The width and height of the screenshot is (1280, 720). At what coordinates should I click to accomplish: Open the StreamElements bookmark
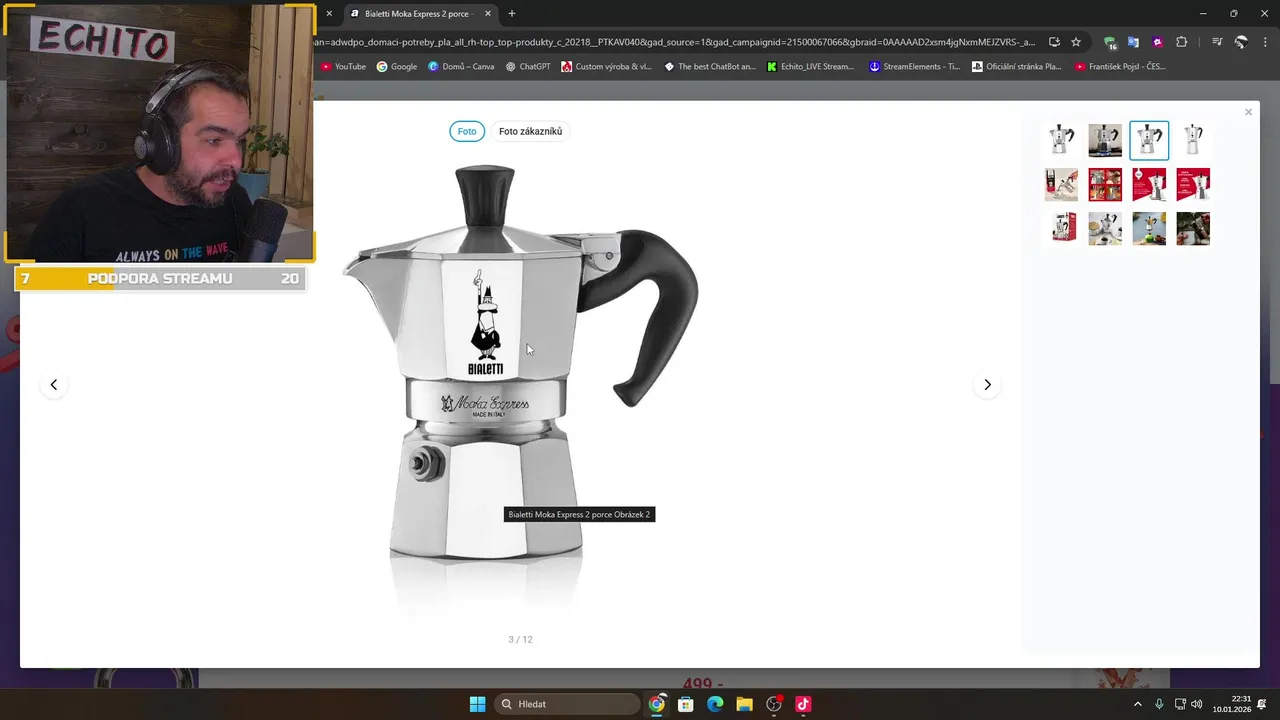[914, 67]
